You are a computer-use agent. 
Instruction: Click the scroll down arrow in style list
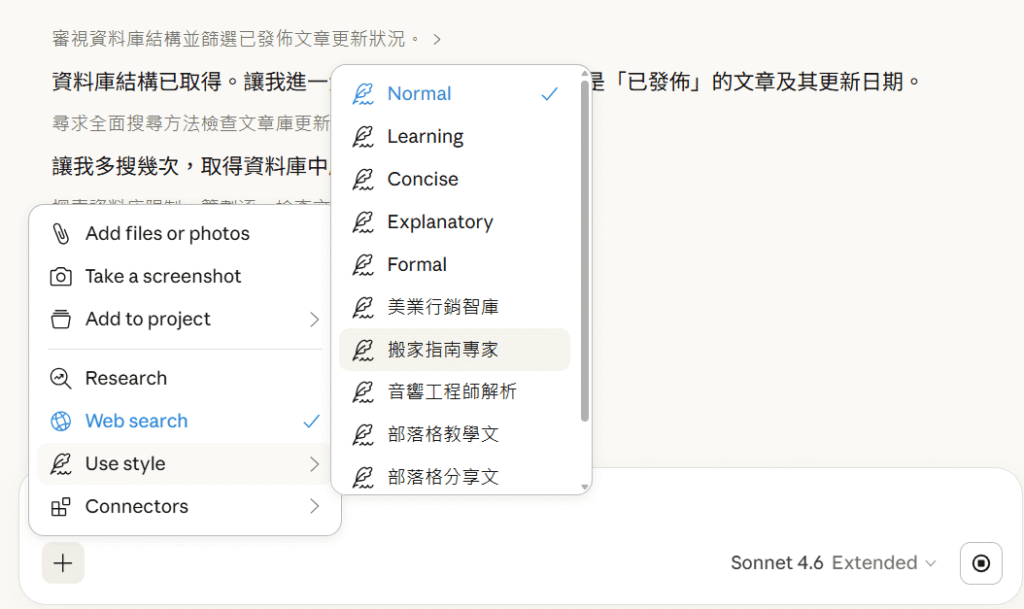click(x=585, y=487)
